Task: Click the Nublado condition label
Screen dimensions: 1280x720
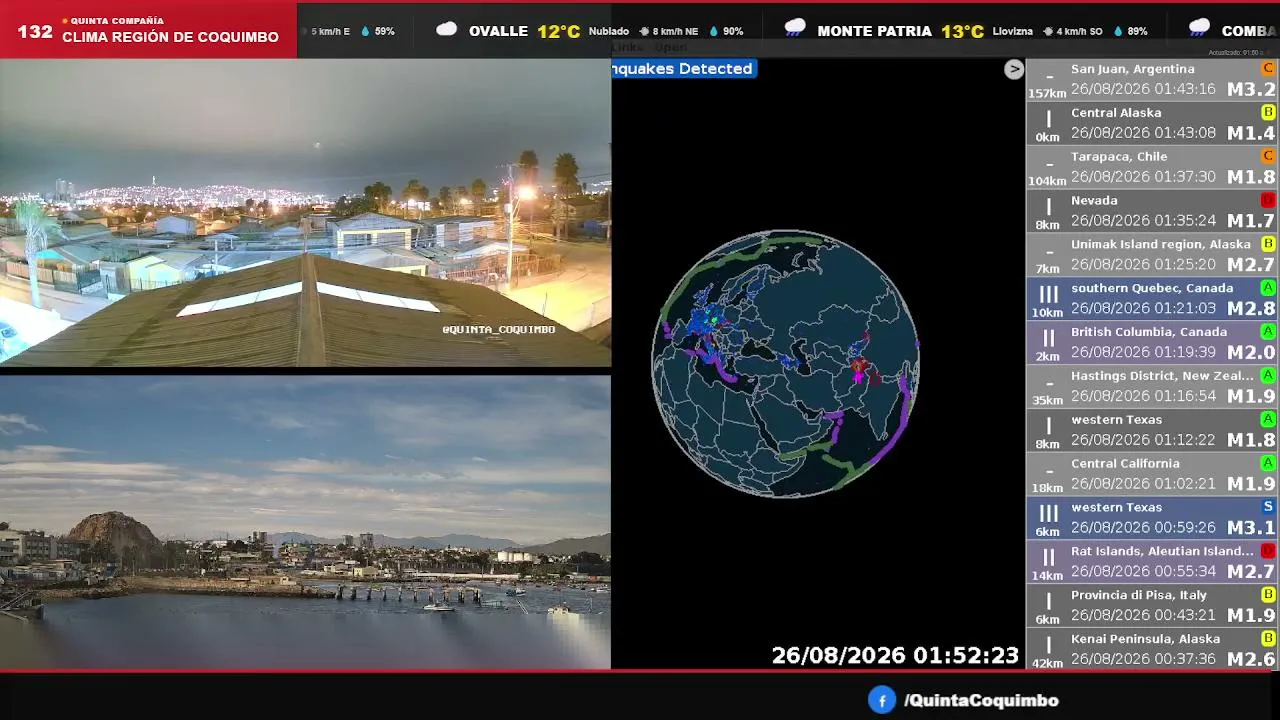Action: coord(609,32)
